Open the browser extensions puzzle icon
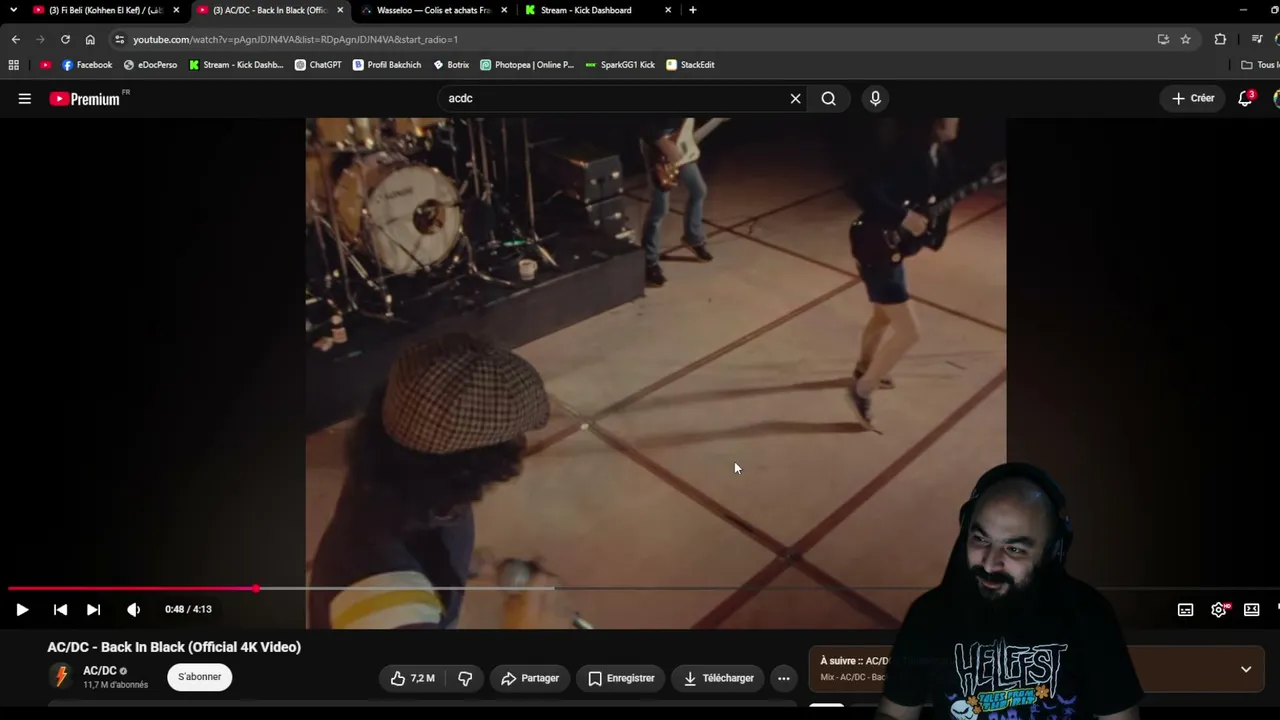The height and width of the screenshot is (720, 1280). [x=1220, y=39]
